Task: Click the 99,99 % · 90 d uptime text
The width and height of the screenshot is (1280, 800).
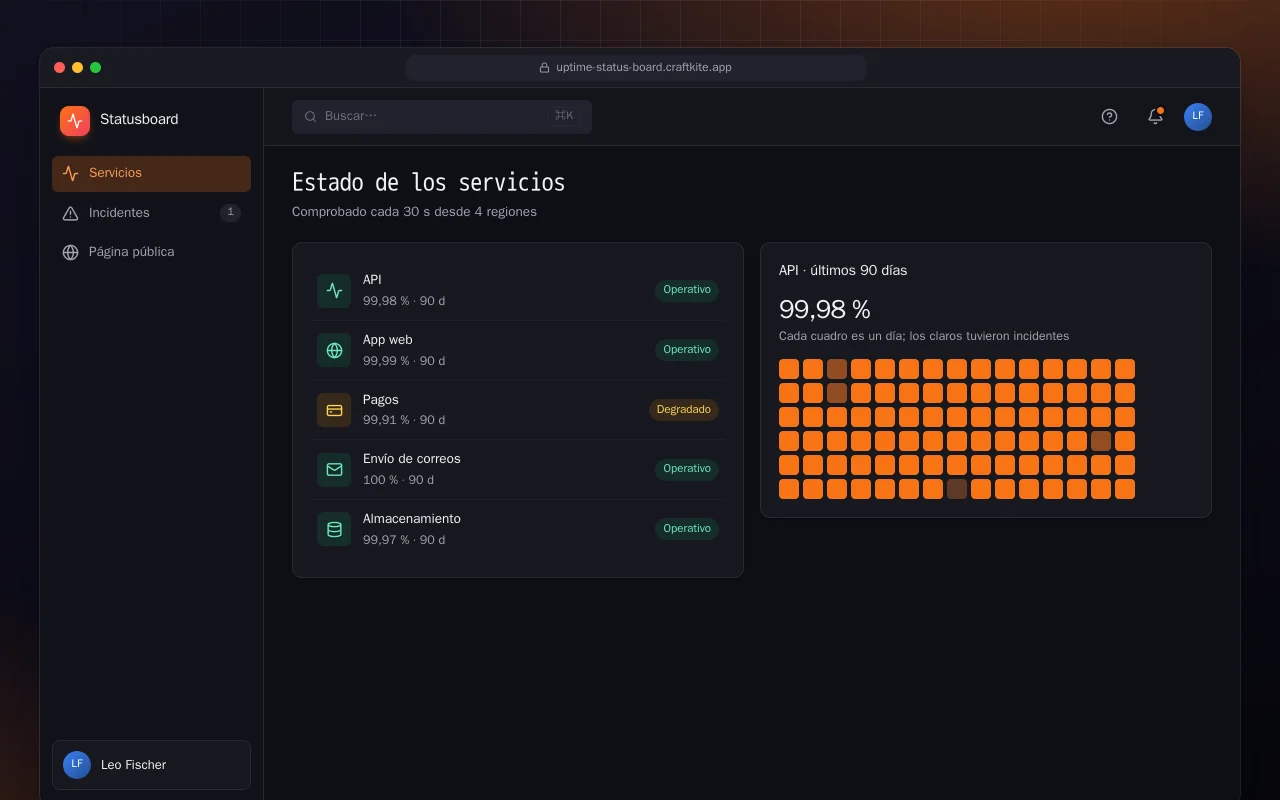Action: (x=404, y=361)
